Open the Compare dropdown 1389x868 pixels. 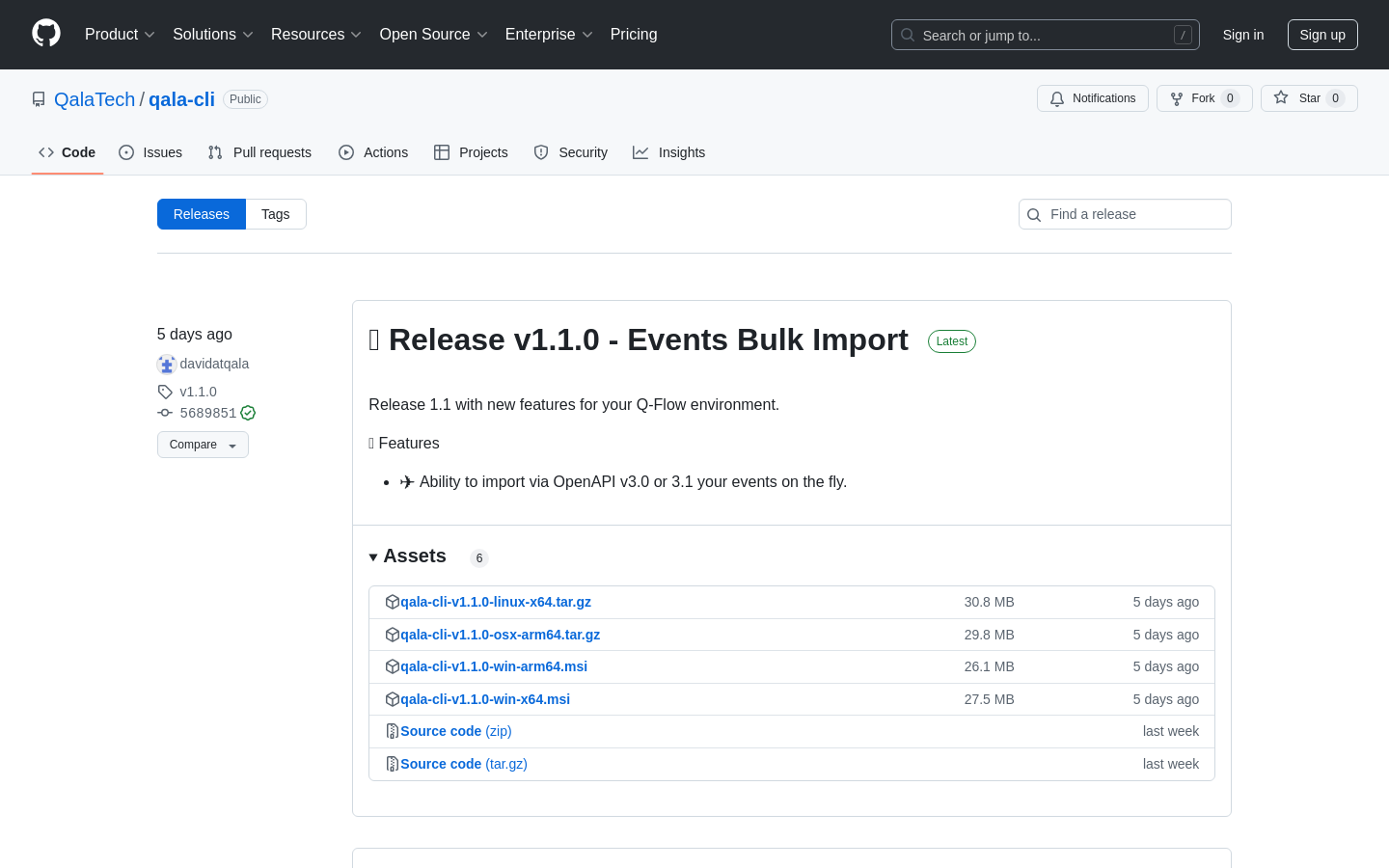tap(203, 445)
